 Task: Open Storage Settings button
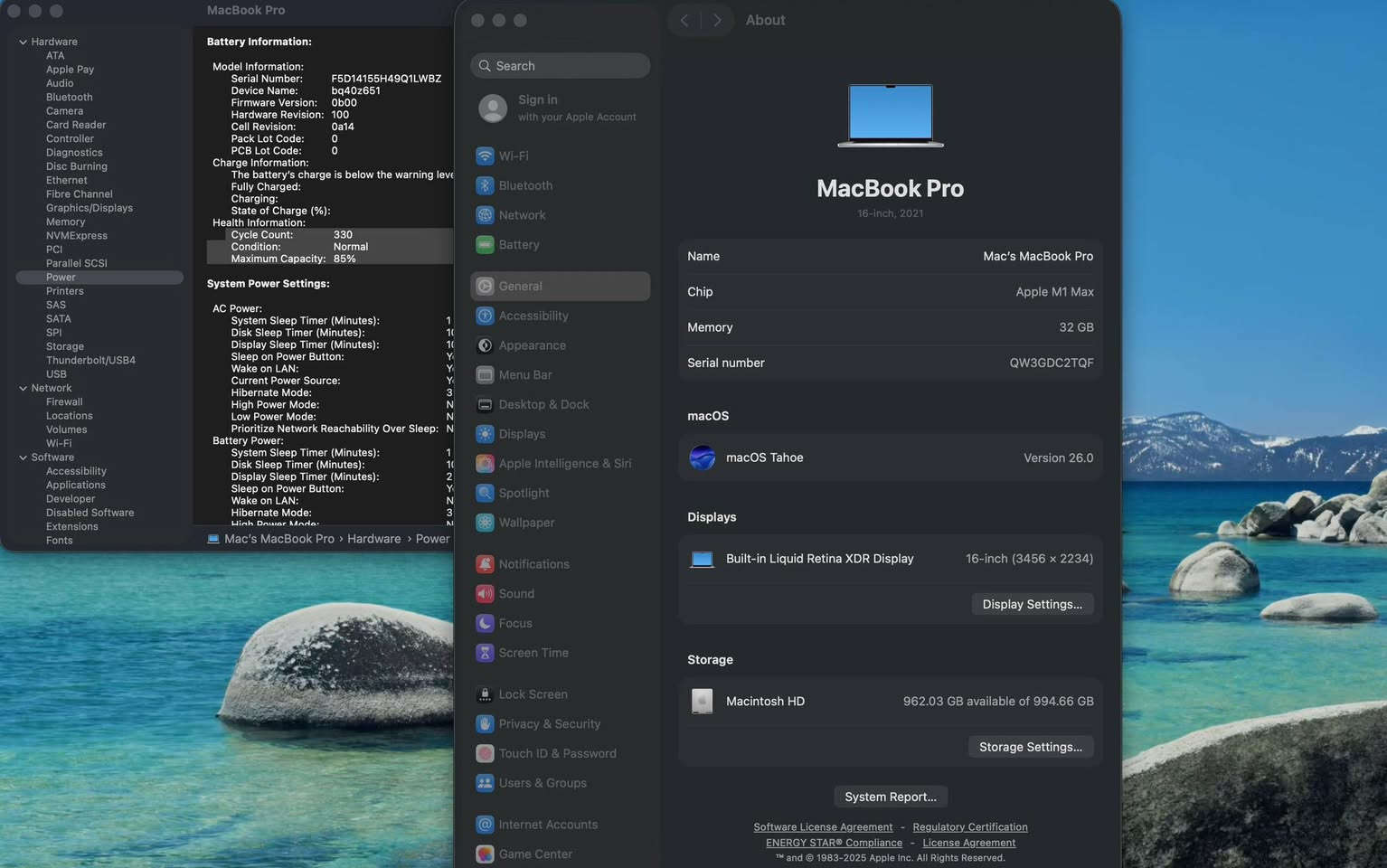click(x=1031, y=747)
